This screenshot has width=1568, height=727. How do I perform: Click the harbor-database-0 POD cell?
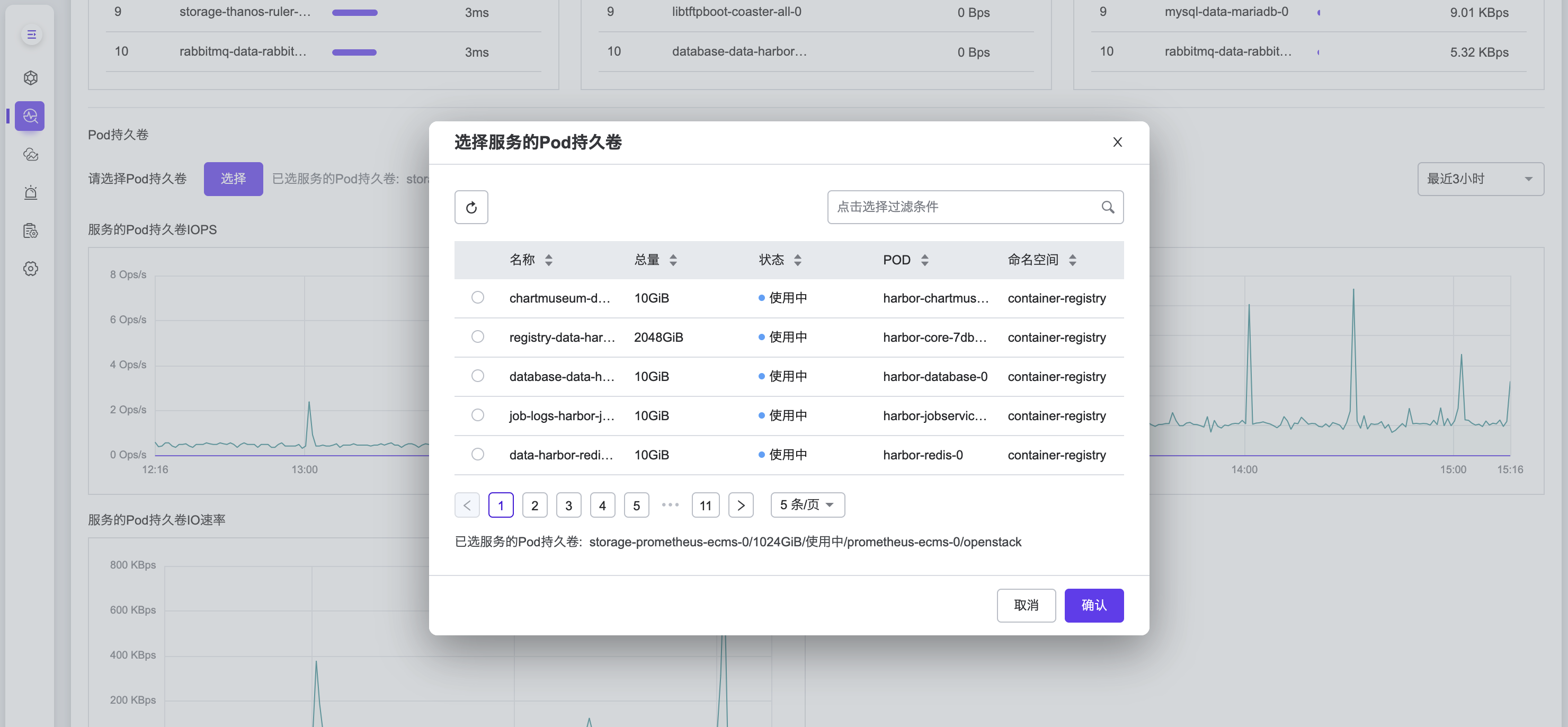935,377
